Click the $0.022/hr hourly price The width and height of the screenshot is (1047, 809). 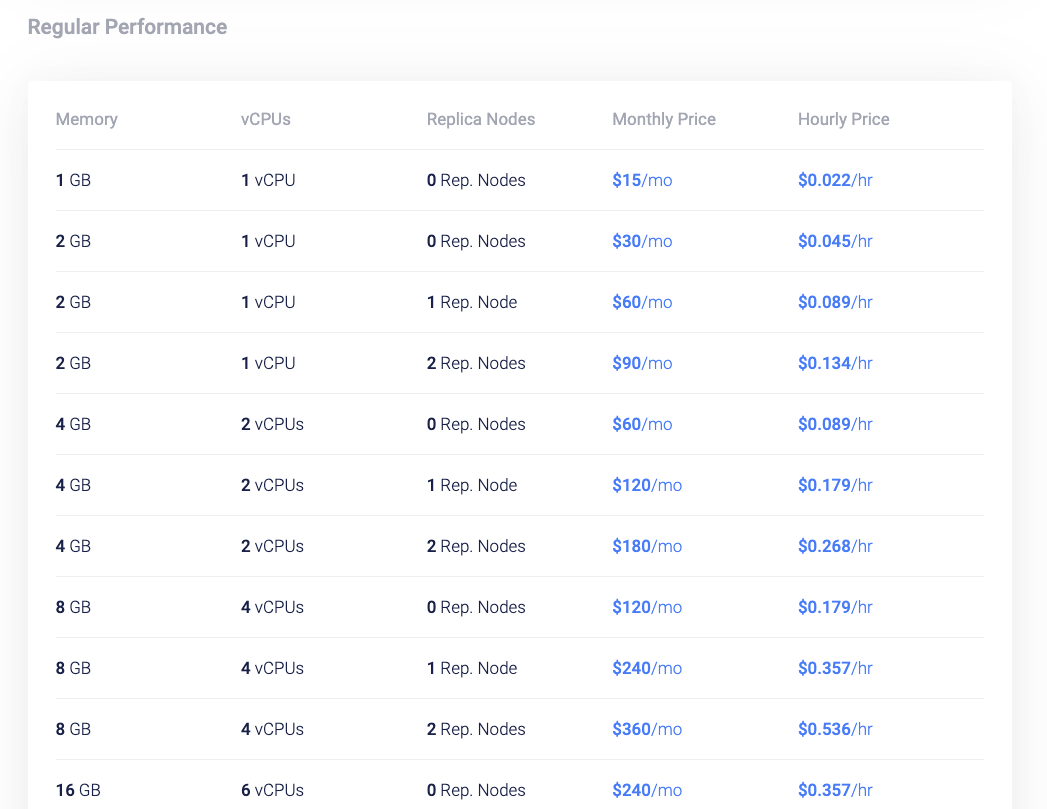click(835, 180)
